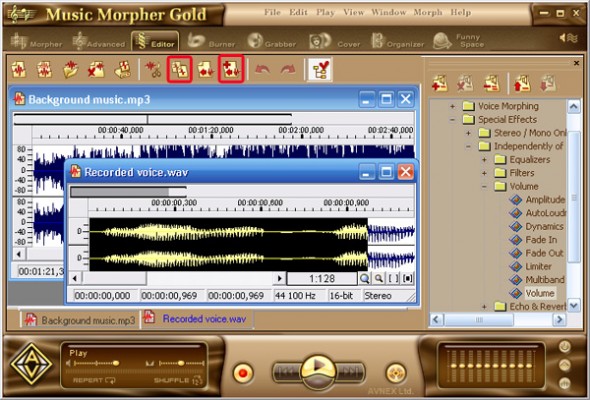
Task: Click the zoom in magnifier in Recorded voice
Action: pos(364,278)
